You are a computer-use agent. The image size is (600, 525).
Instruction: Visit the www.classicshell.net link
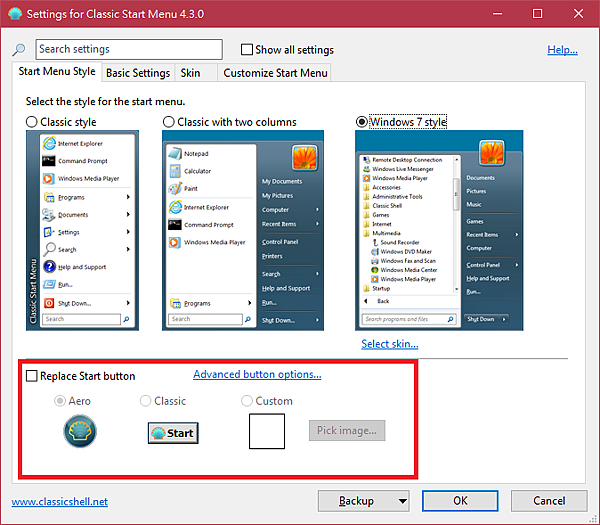click(x=60, y=502)
